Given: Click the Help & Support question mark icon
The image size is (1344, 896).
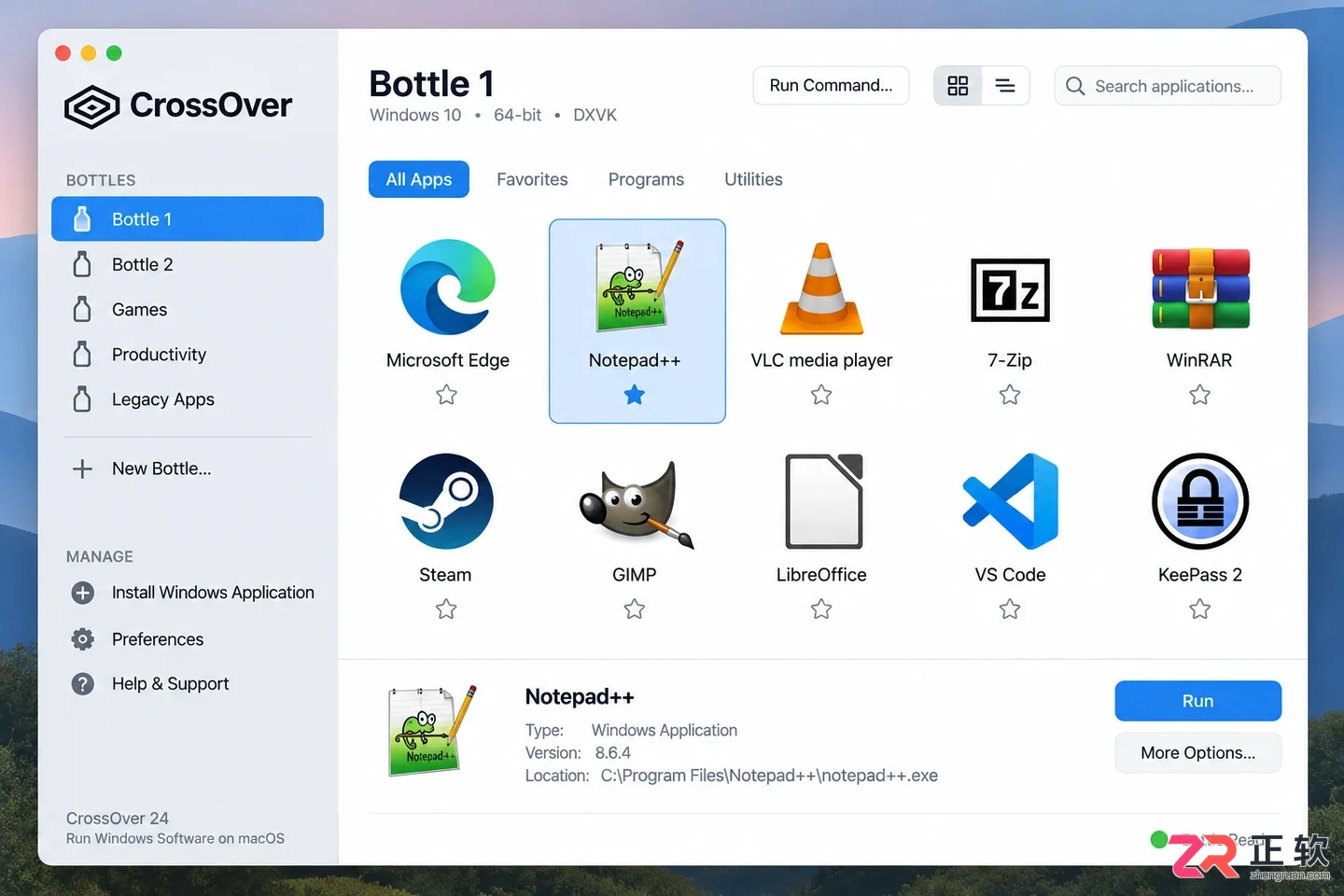Looking at the screenshot, I should click(83, 684).
